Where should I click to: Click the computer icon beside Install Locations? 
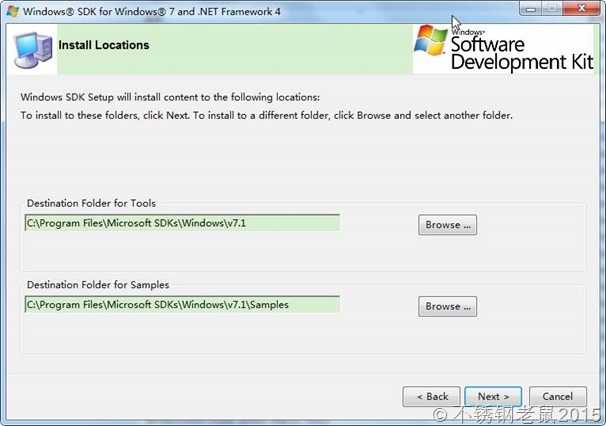pos(33,50)
